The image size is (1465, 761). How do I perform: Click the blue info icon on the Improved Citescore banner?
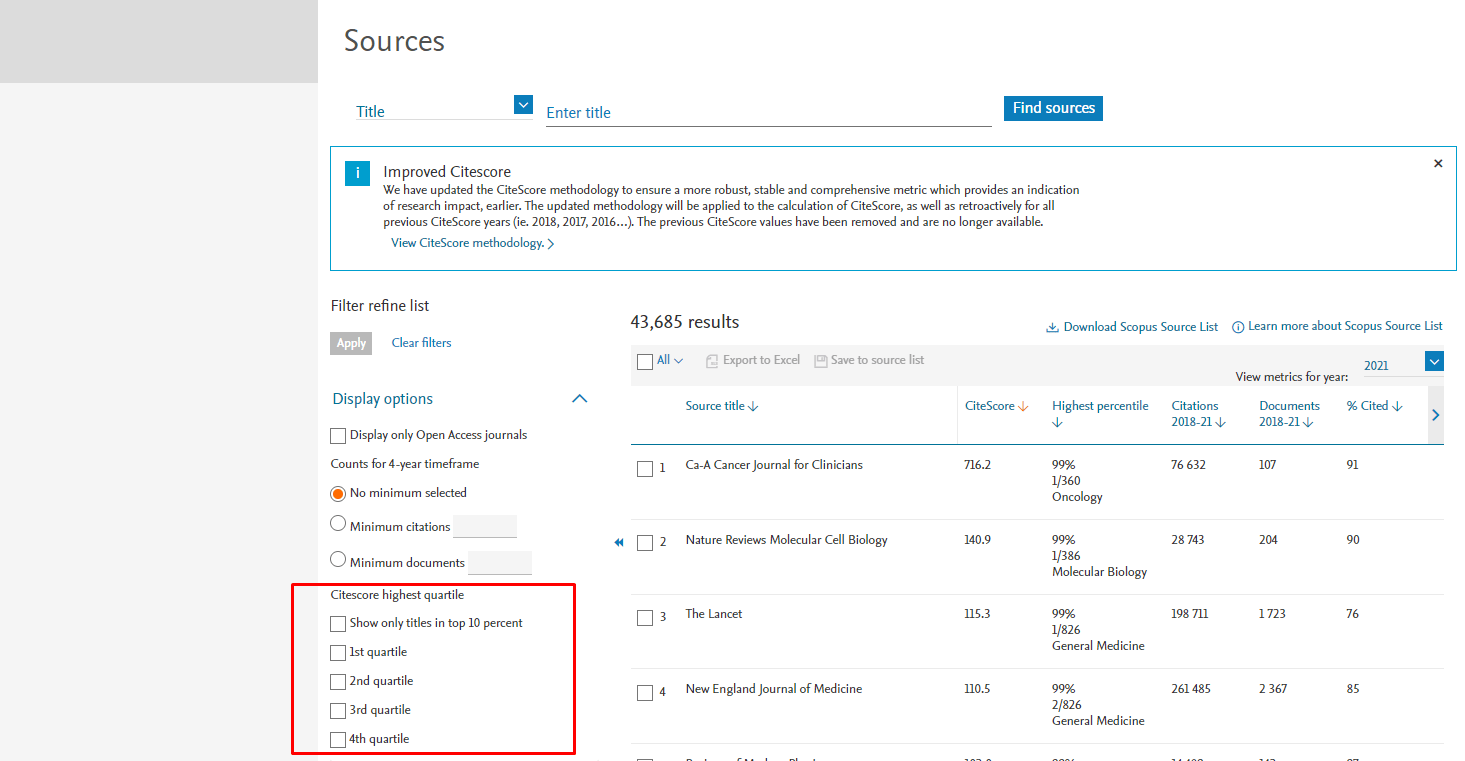[x=357, y=172]
